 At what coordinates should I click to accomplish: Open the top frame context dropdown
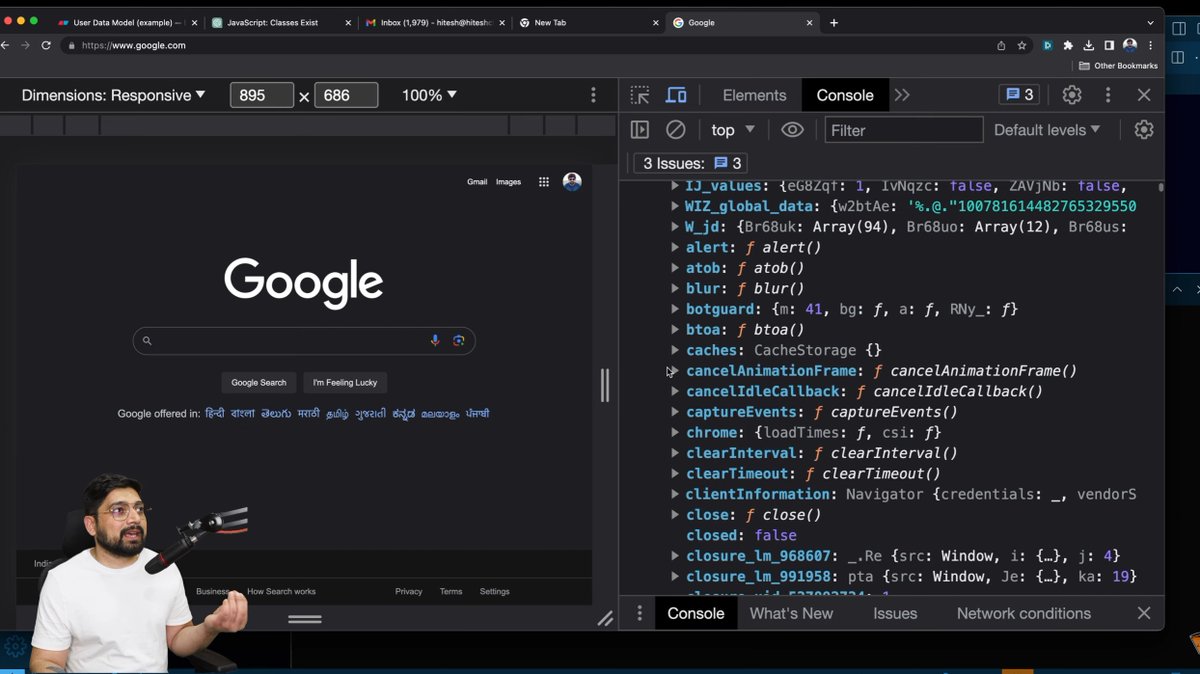tap(731, 129)
